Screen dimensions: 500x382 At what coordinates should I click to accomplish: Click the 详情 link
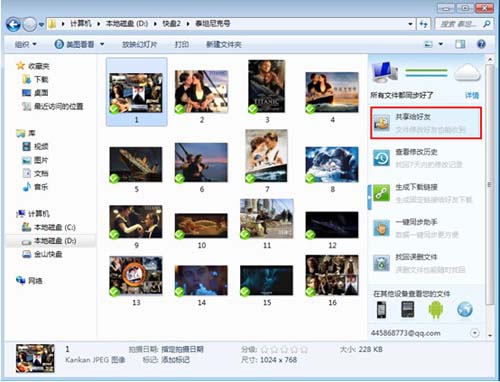[x=472, y=96]
